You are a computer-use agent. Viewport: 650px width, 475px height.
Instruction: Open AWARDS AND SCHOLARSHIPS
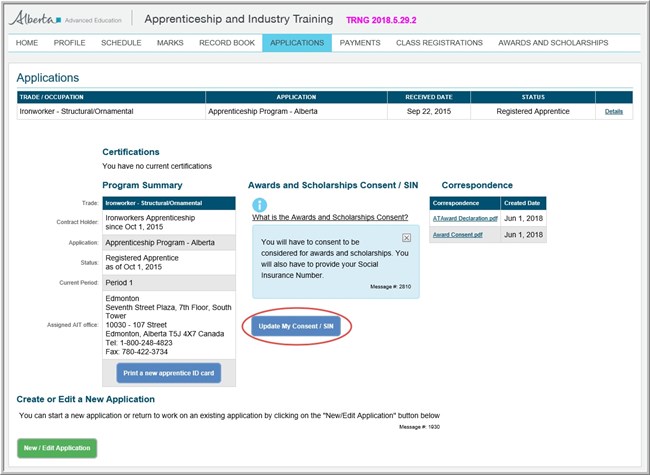pyautogui.click(x=553, y=43)
